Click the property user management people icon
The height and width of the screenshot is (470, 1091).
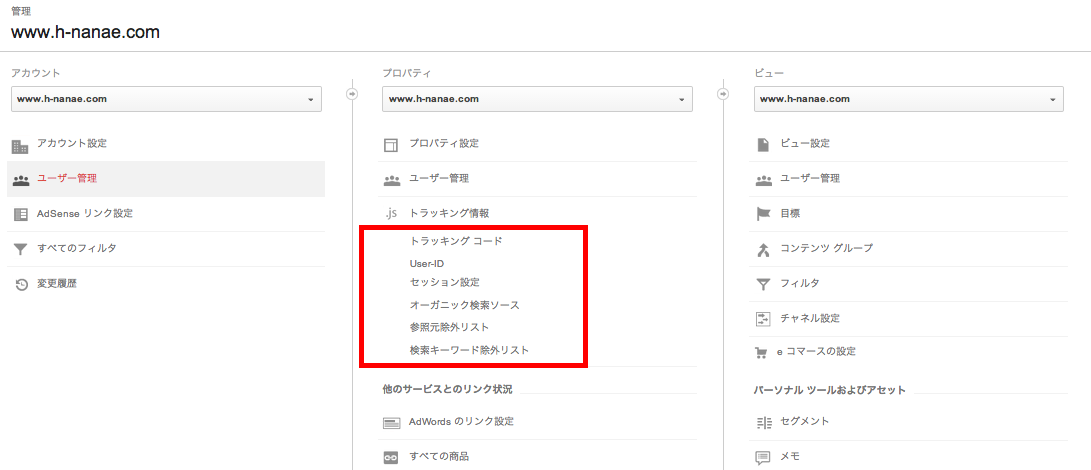[x=392, y=180]
